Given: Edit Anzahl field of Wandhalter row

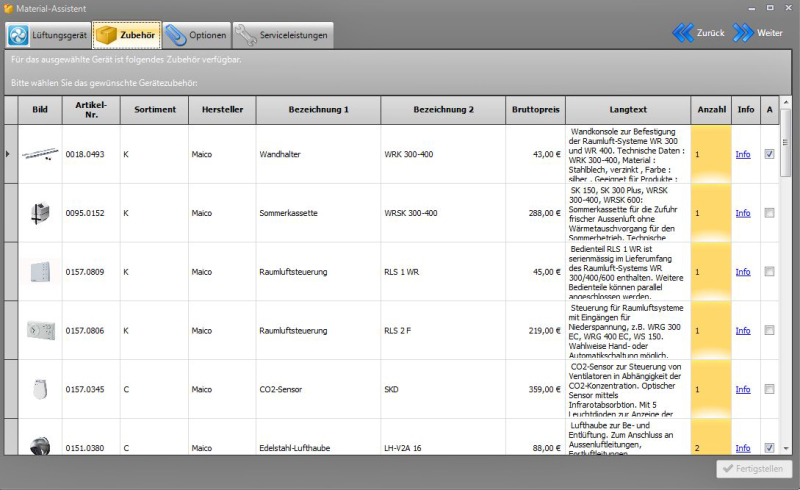Looking at the screenshot, I should pyautogui.click(x=711, y=154).
